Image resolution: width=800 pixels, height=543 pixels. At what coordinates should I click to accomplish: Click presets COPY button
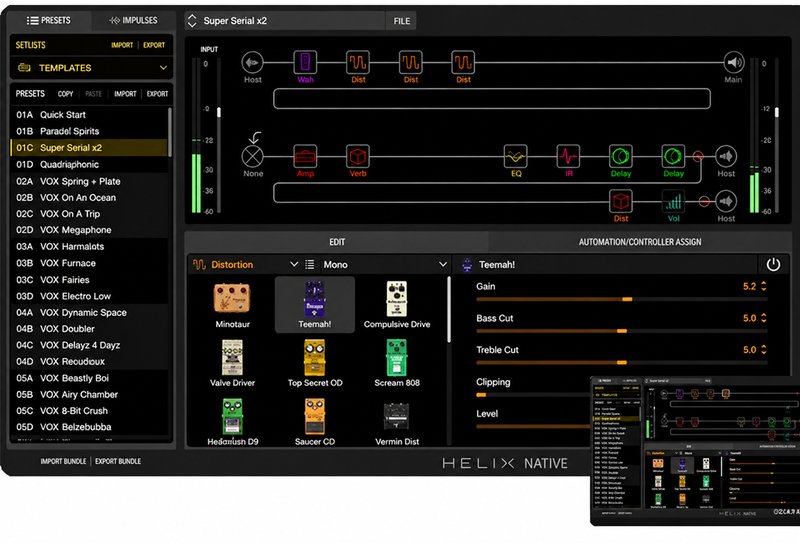[65, 94]
